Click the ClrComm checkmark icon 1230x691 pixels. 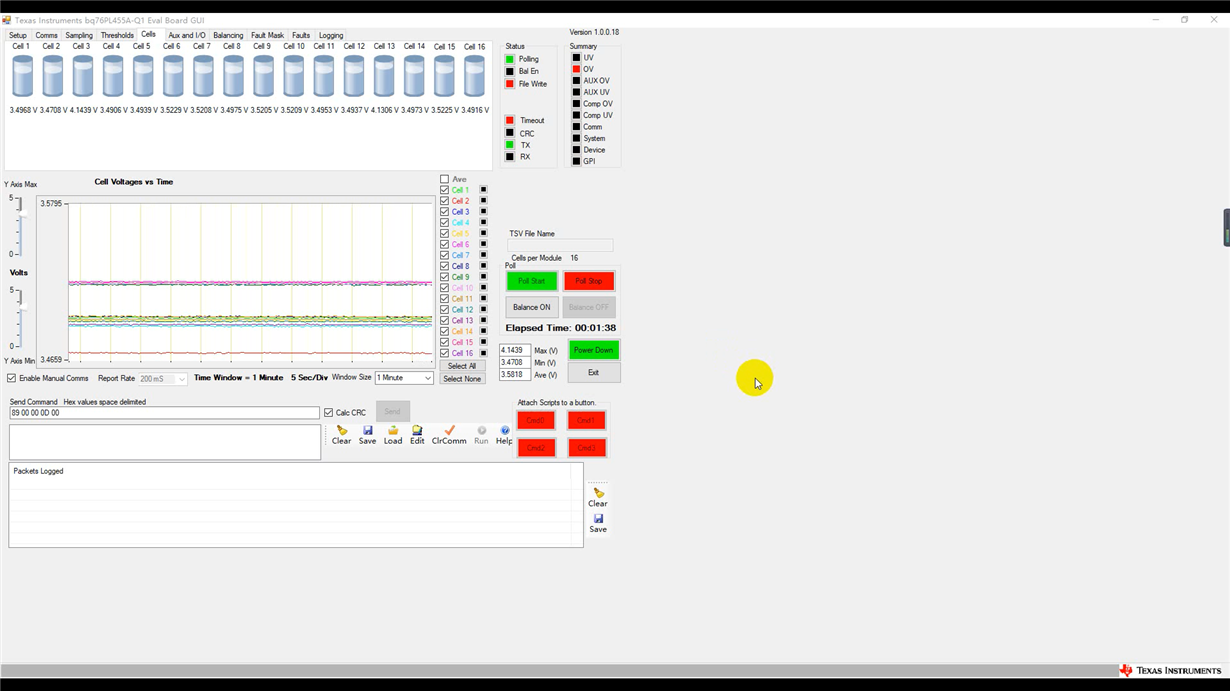click(x=449, y=431)
